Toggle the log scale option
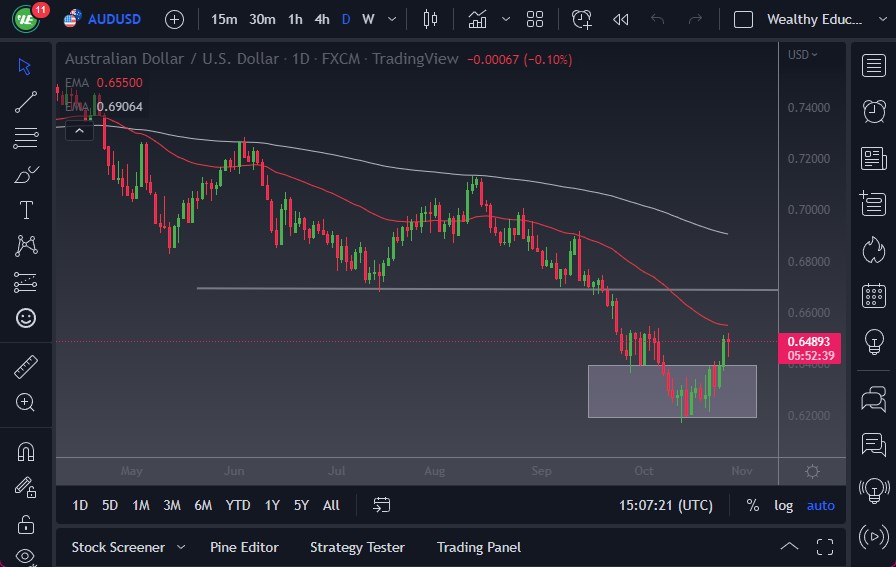Viewport: 896px width, 567px height. [x=783, y=505]
